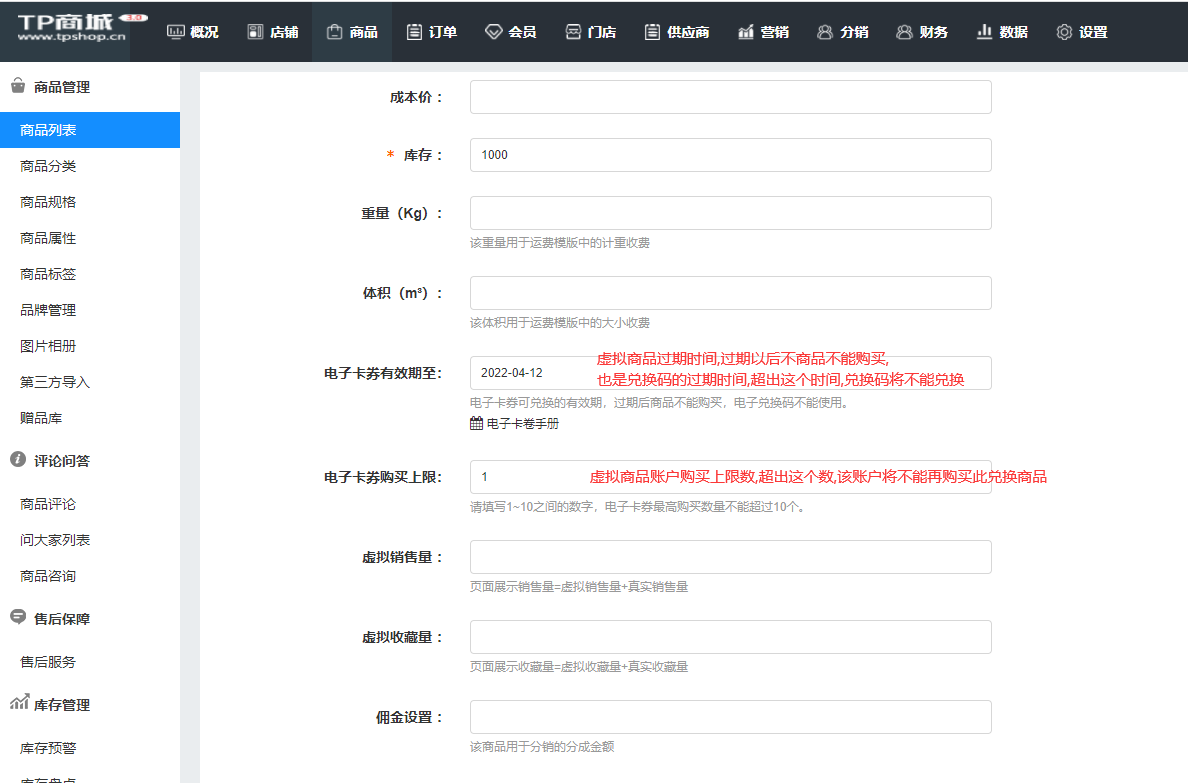Open the 品牌管理 sidebar page
This screenshot has height=783, width=1188.
coord(48,310)
